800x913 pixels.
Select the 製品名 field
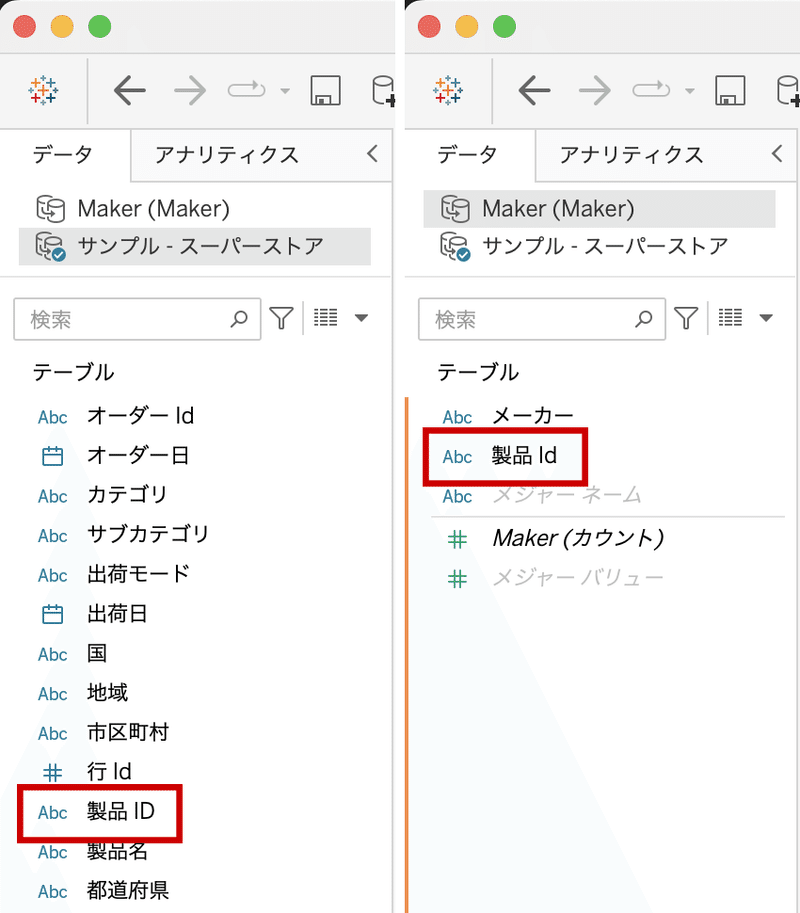[117, 851]
